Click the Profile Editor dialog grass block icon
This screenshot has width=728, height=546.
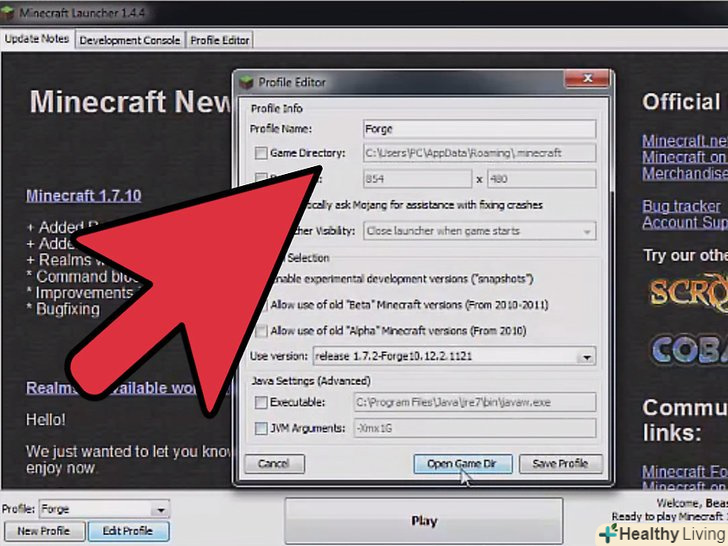[x=246, y=82]
